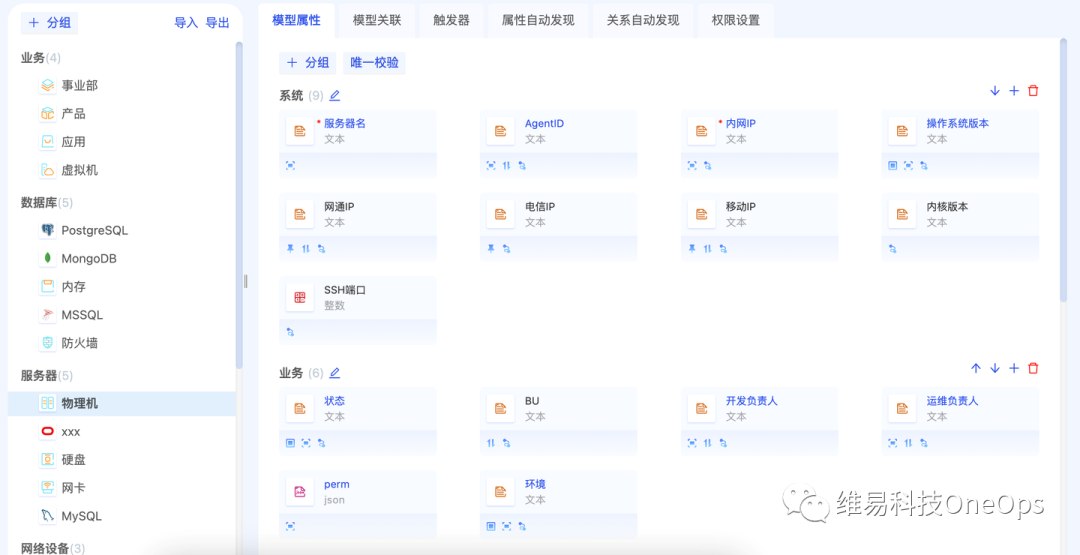The image size is (1080, 555).
Task: Add an attribute to the 业务 attribute group
Action: [1014, 368]
